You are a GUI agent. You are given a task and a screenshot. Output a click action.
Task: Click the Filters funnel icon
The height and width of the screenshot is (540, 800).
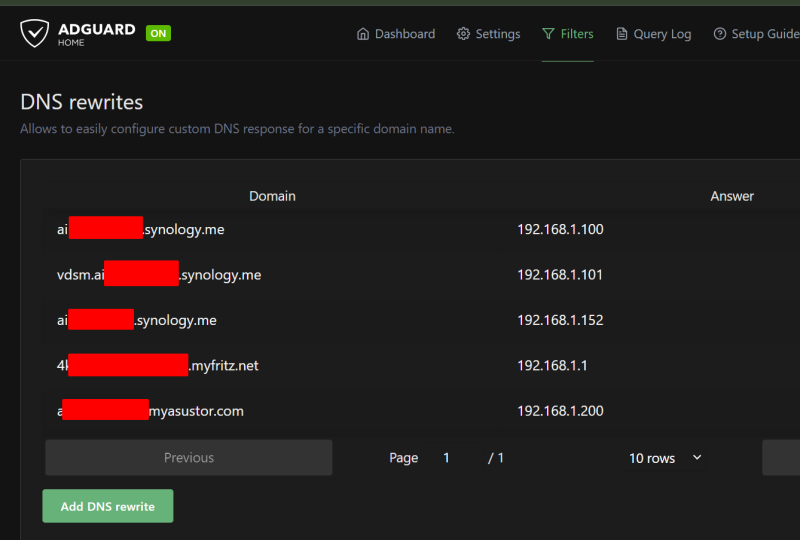548,34
